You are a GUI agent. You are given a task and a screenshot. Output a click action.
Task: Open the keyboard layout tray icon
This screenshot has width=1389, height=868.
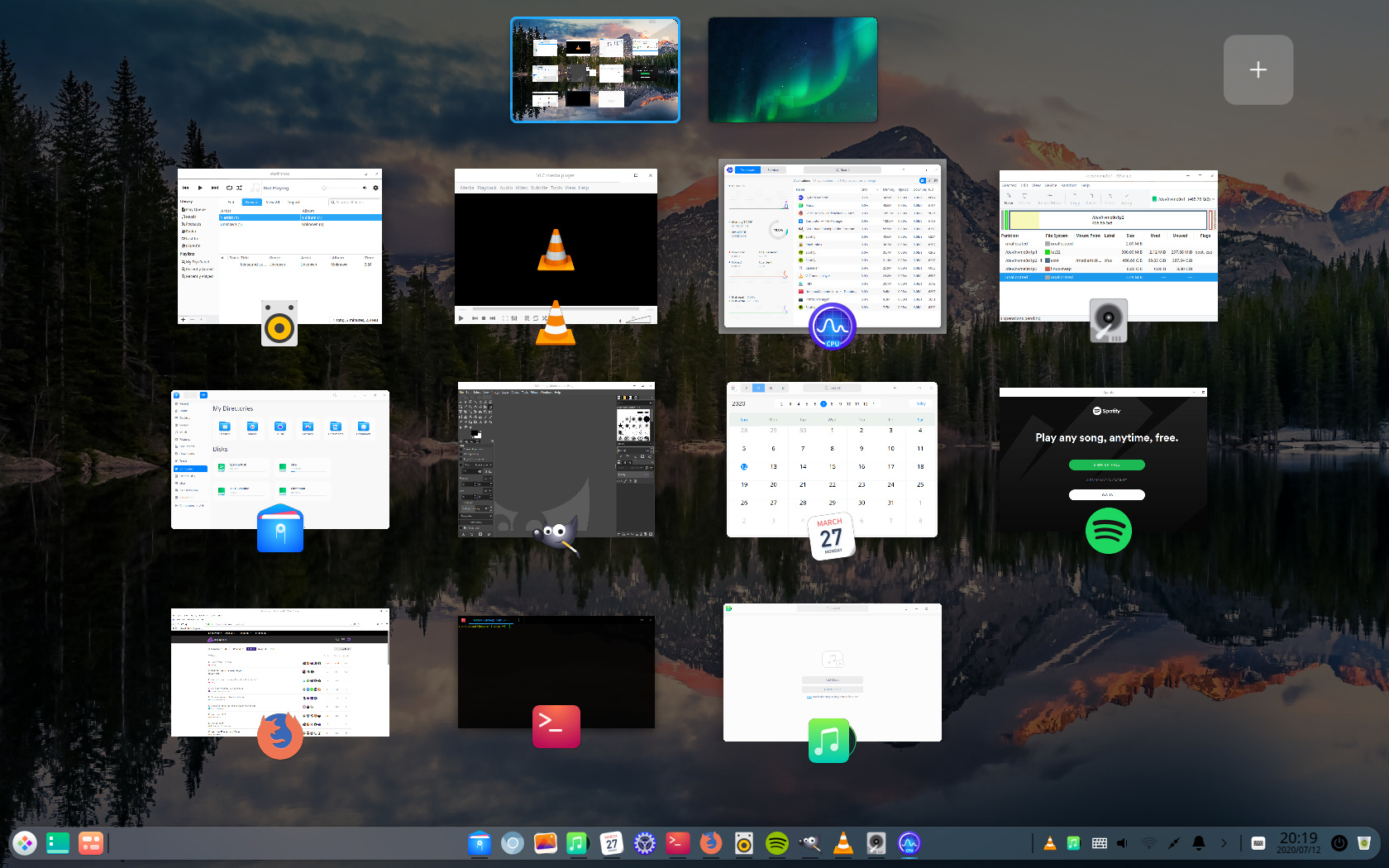click(1100, 843)
